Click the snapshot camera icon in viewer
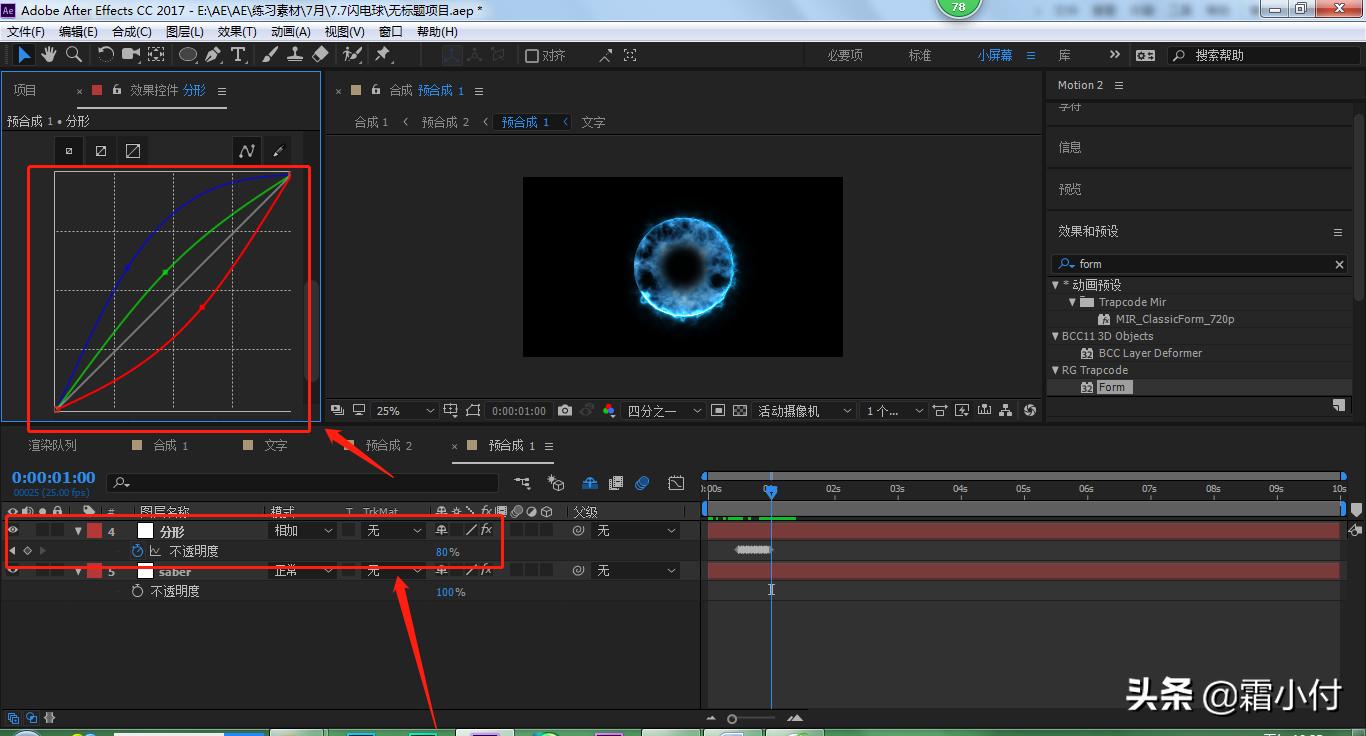 click(x=565, y=411)
